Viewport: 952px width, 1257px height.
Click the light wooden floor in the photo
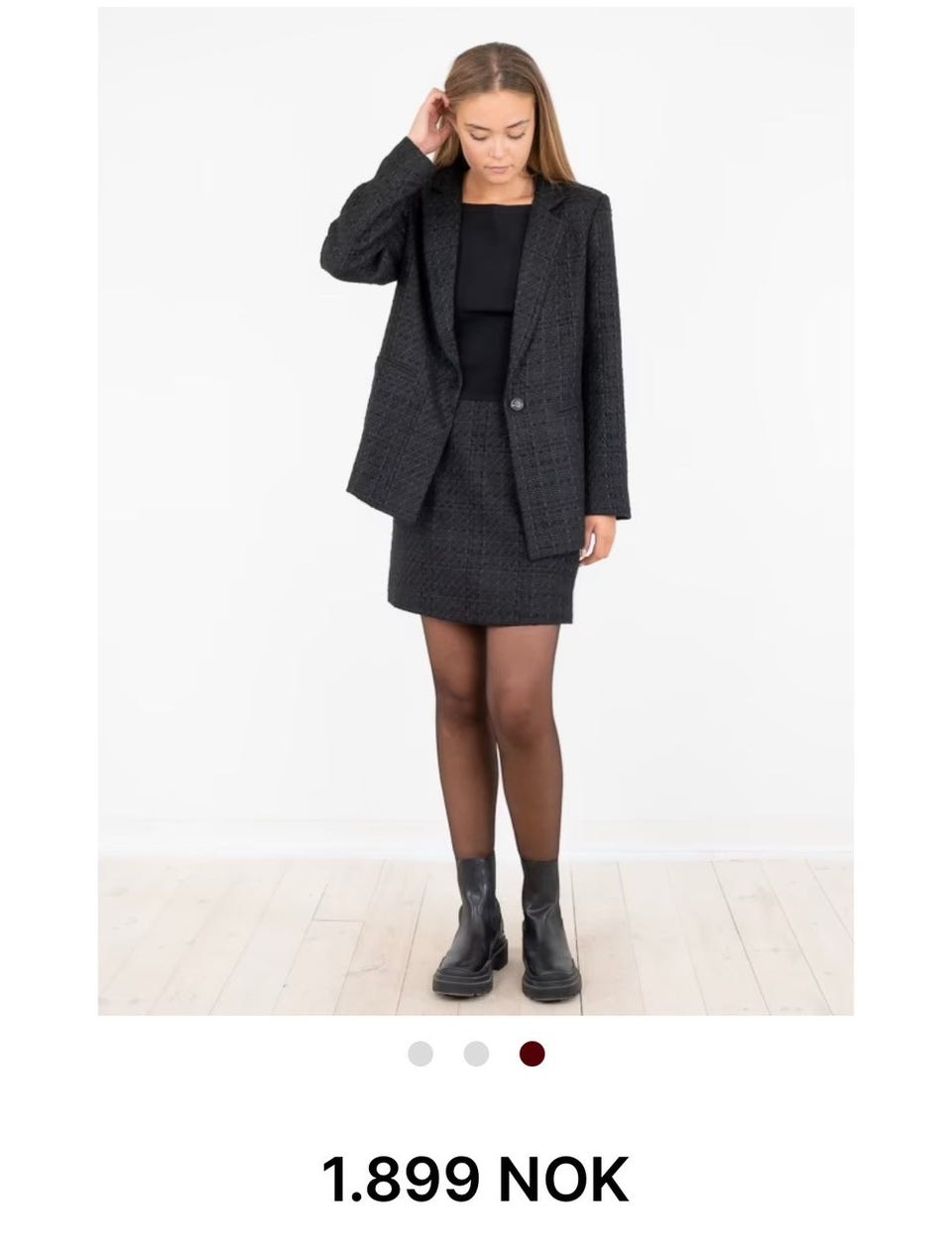point(248,938)
